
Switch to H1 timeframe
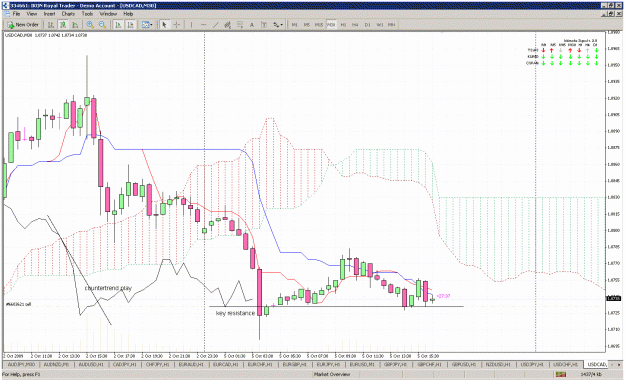[343, 25]
